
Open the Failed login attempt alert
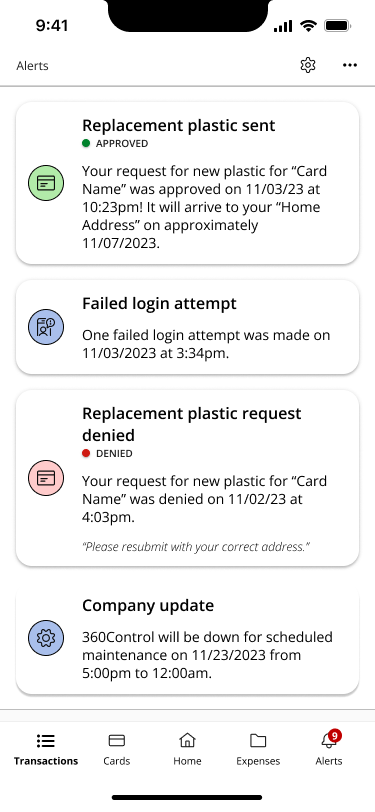(x=188, y=327)
